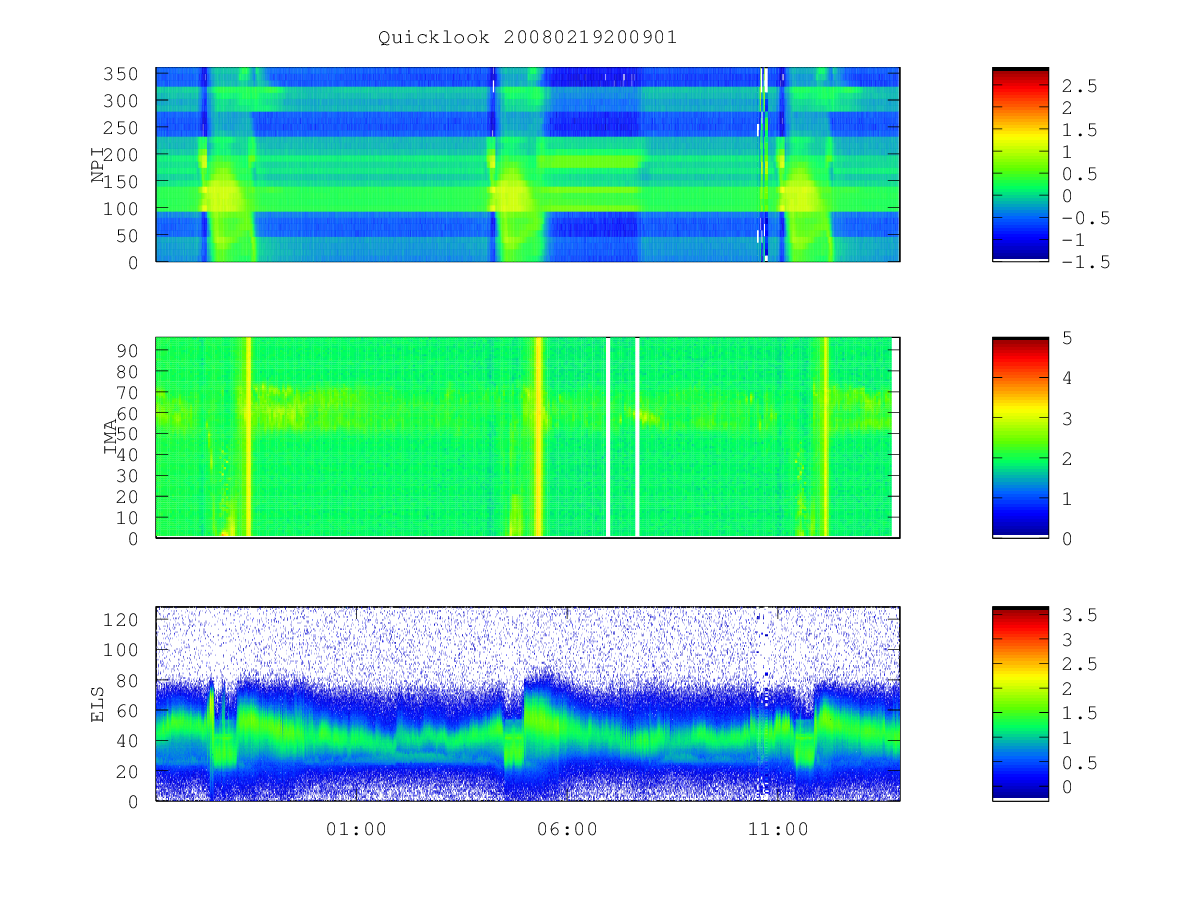Image resolution: width=1200 pixels, height=900 pixels.
Task: Click 2.5 on NPI color scale
Action: click(x=1079, y=87)
